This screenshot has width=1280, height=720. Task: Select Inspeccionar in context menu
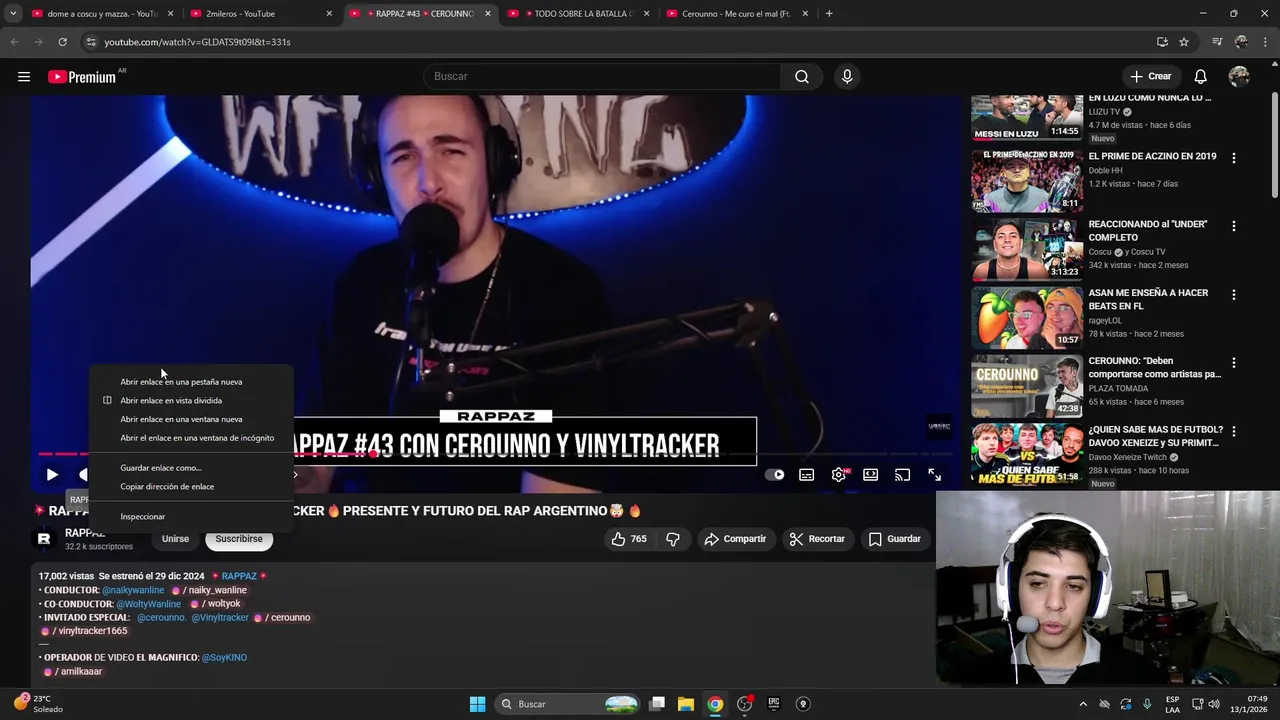point(192,517)
